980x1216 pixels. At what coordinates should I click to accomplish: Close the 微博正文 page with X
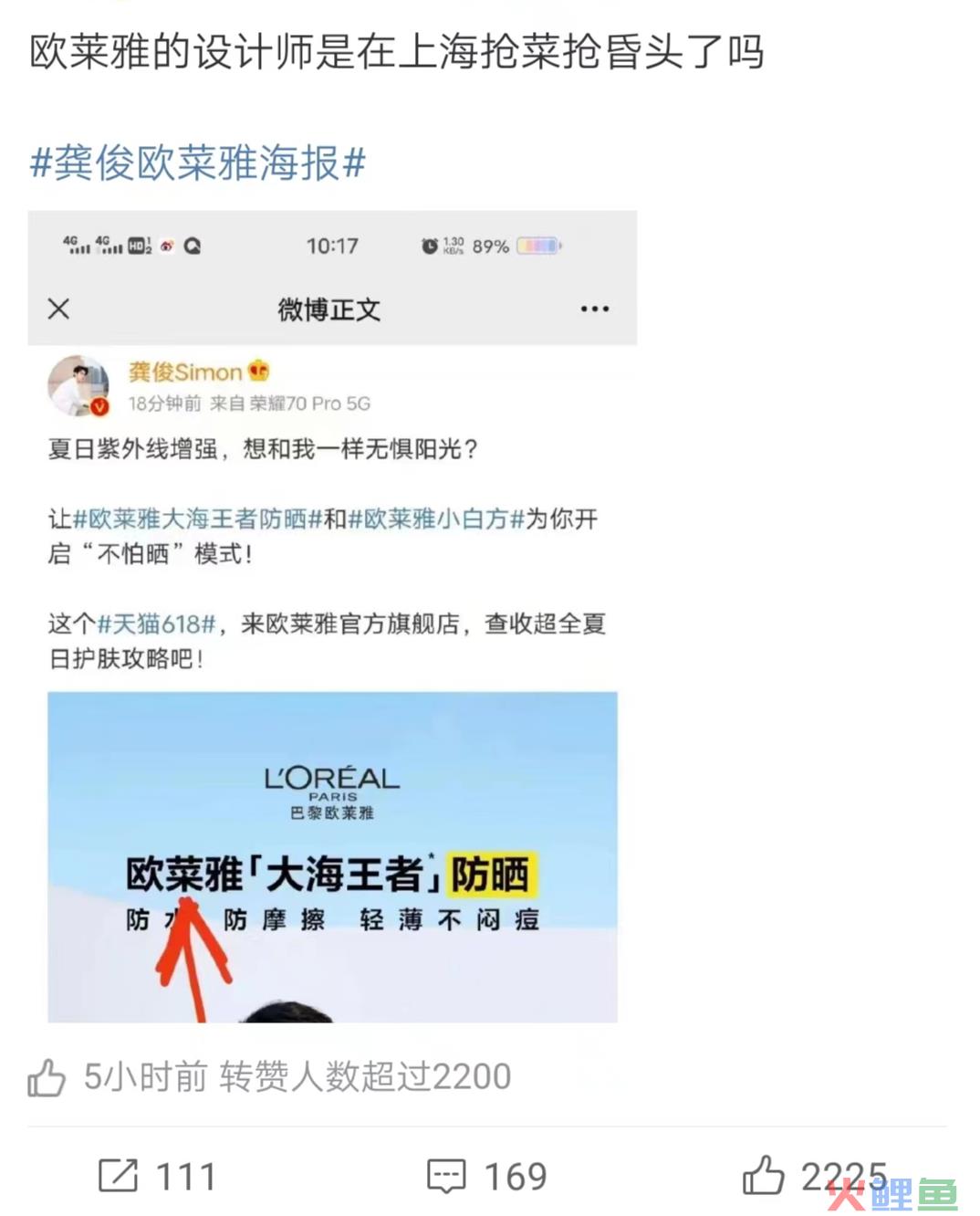click(x=58, y=309)
